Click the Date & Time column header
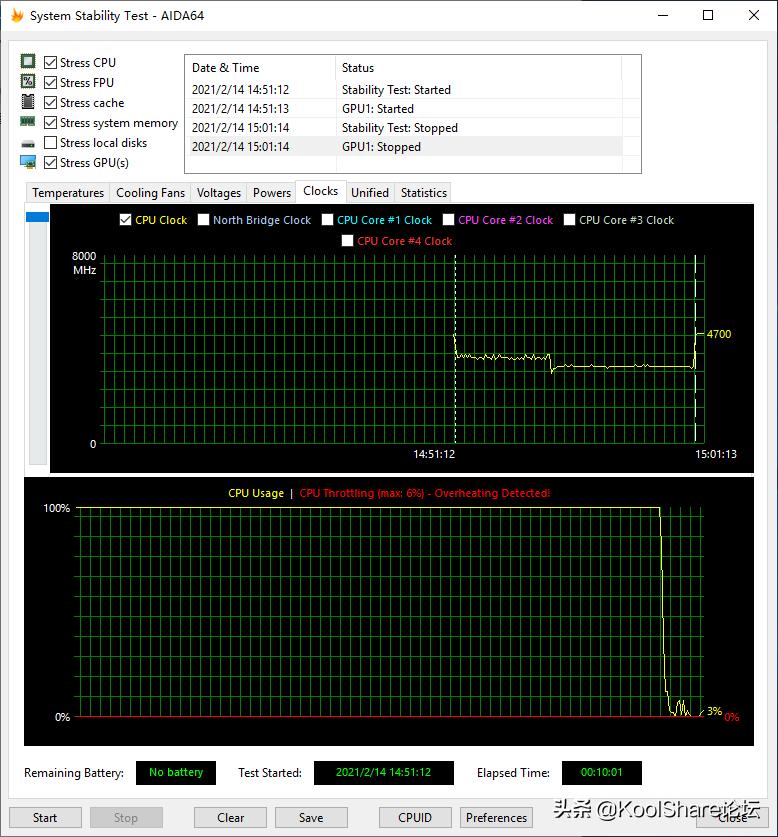The height and width of the screenshot is (837, 778). coord(261,68)
